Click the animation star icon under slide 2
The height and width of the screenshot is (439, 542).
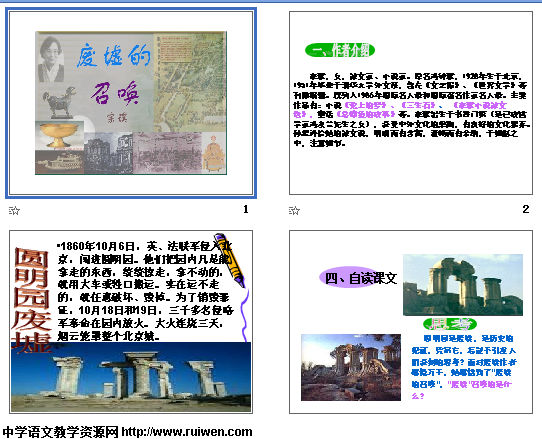294,210
